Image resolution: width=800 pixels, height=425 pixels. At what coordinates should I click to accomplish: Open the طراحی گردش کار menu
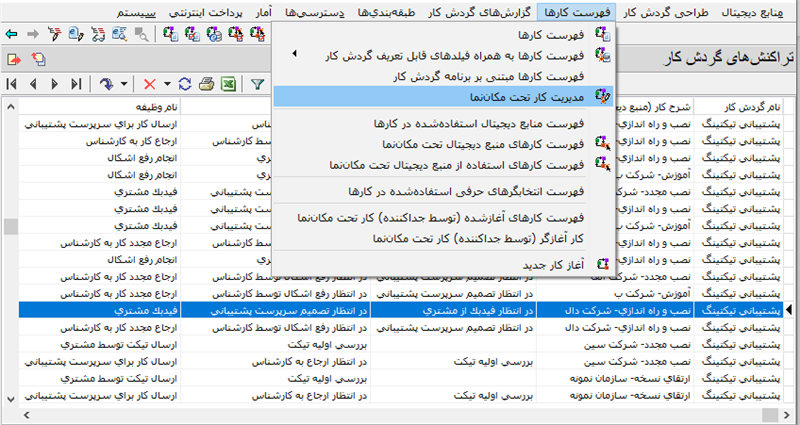pos(665,13)
